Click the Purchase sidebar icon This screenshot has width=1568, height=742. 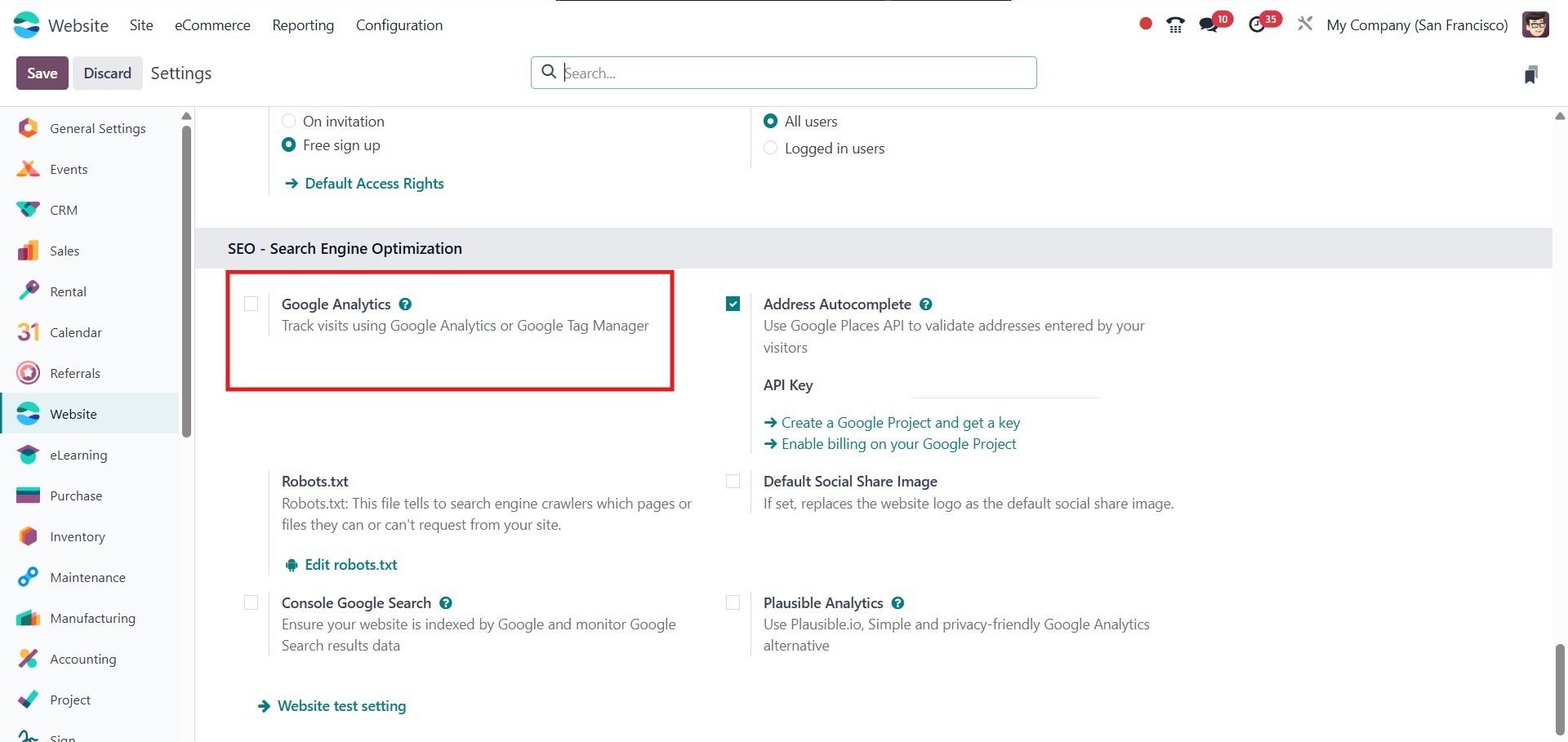(28, 495)
